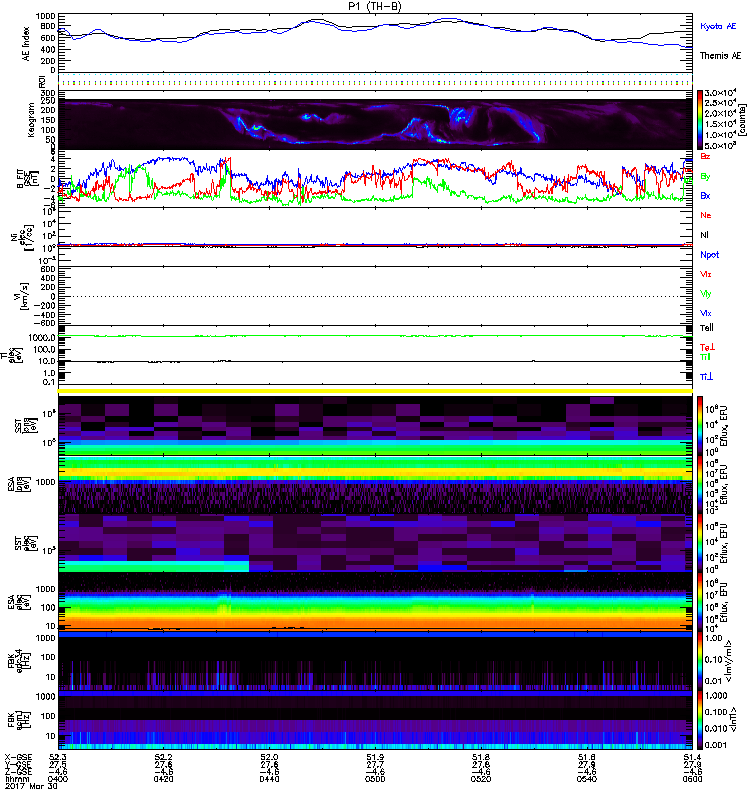Select the "52.3" X-GSE position value
This screenshot has height=800, width=750.
(58, 757)
